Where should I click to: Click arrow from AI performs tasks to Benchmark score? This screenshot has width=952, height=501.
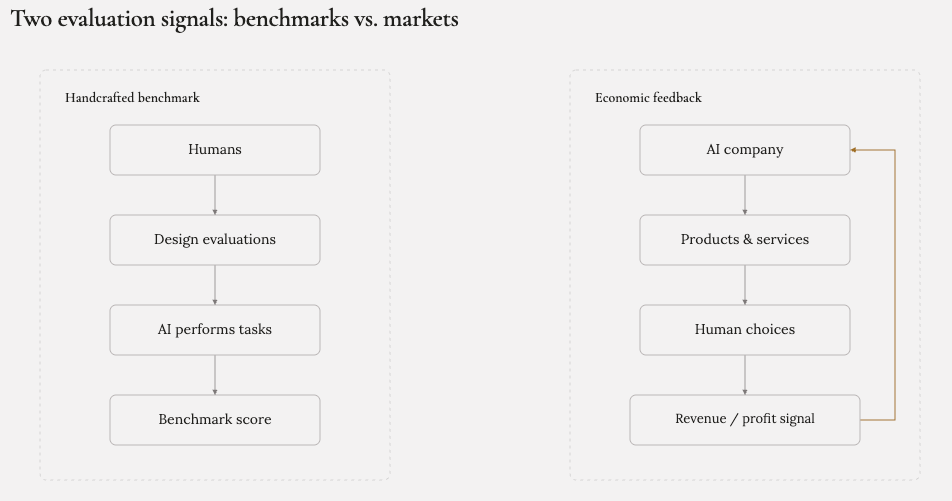pyautogui.click(x=215, y=375)
